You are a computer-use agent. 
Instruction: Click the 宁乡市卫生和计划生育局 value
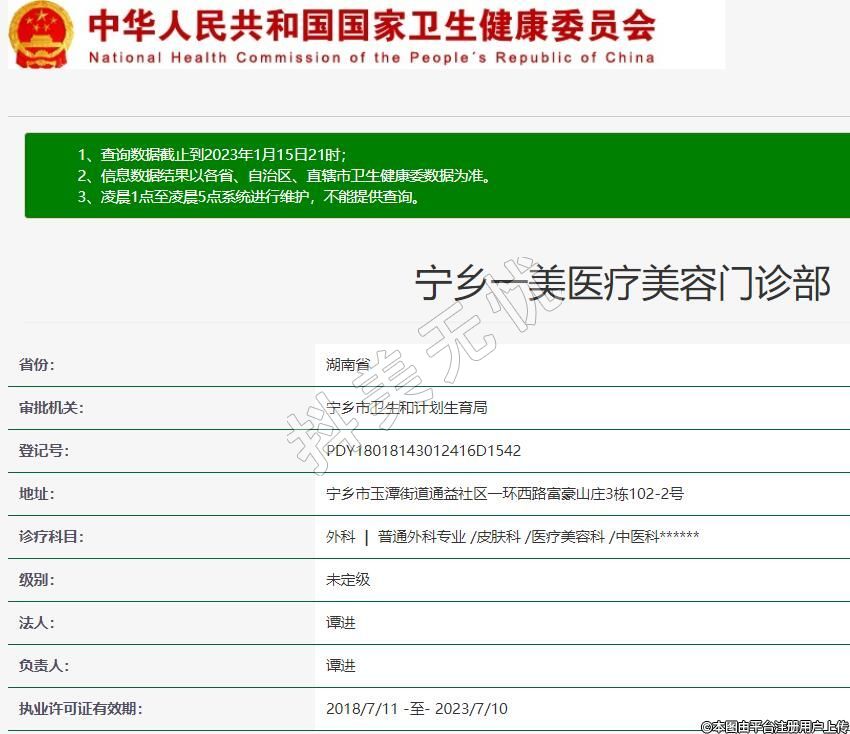tap(406, 408)
